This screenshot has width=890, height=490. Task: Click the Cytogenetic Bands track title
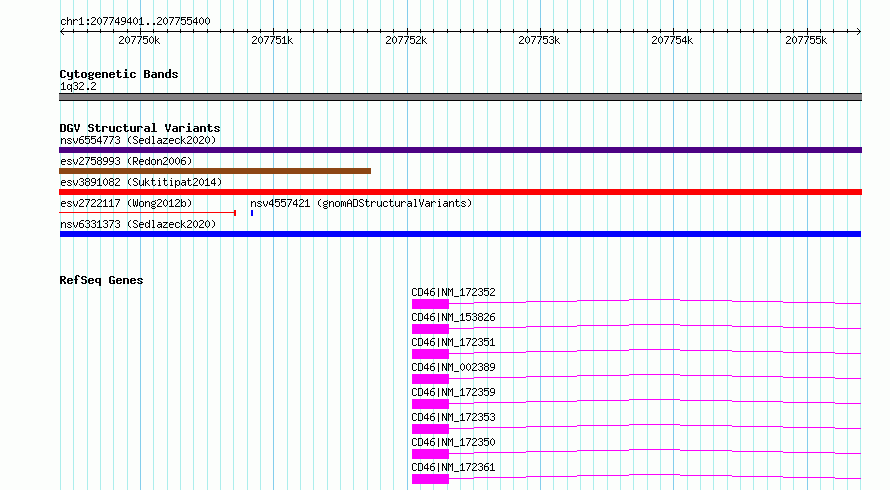[119, 74]
